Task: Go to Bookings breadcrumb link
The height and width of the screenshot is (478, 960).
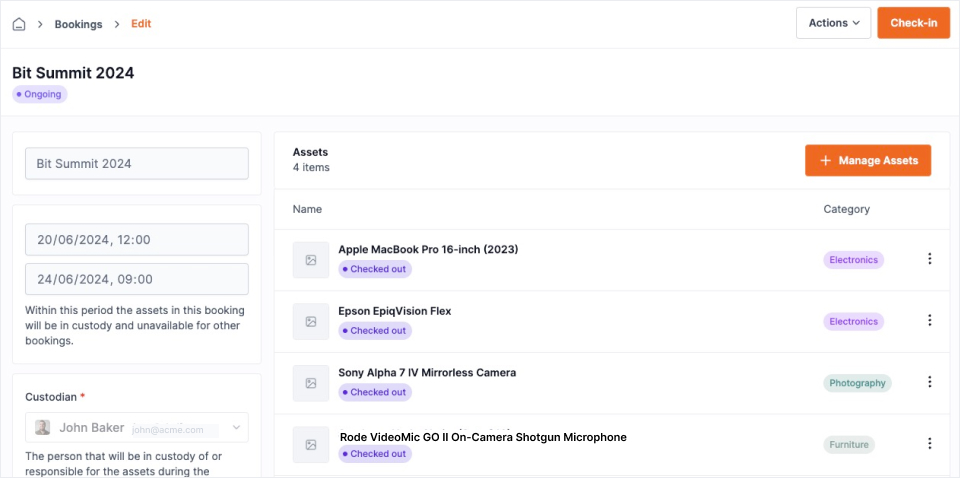Action: tap(78, 24)
